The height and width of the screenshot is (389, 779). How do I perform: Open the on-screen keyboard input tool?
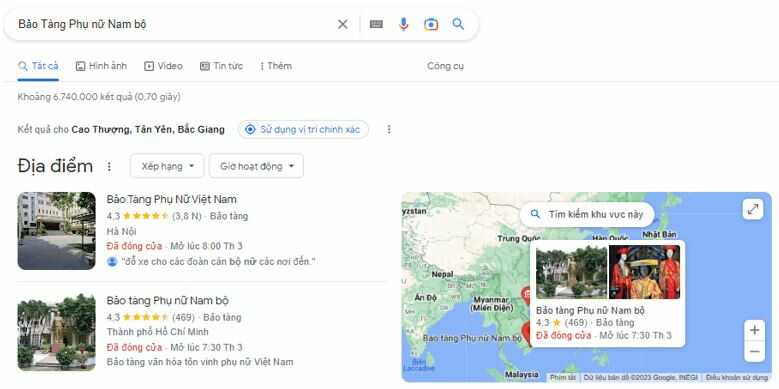[376, 24]
